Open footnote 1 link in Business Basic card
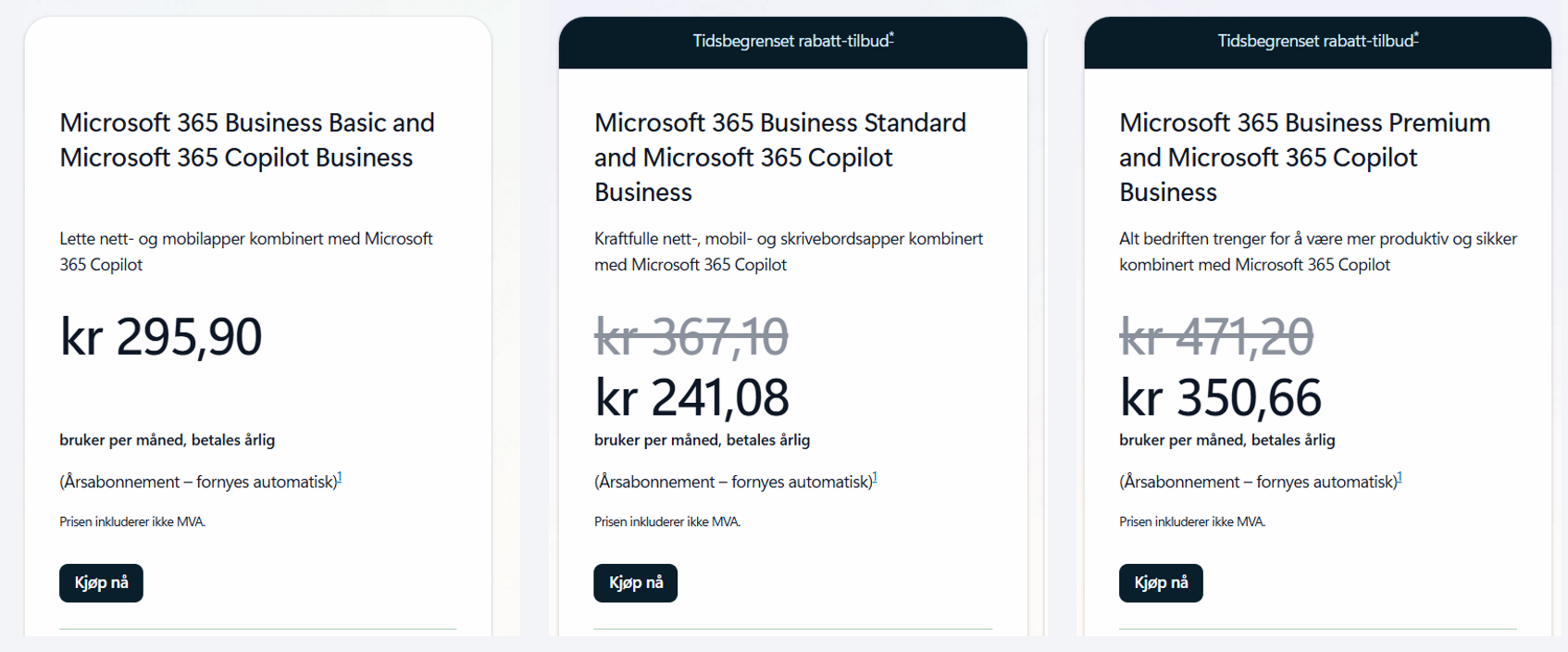This screenshot has height=652, width=1568. coord(340,478)
